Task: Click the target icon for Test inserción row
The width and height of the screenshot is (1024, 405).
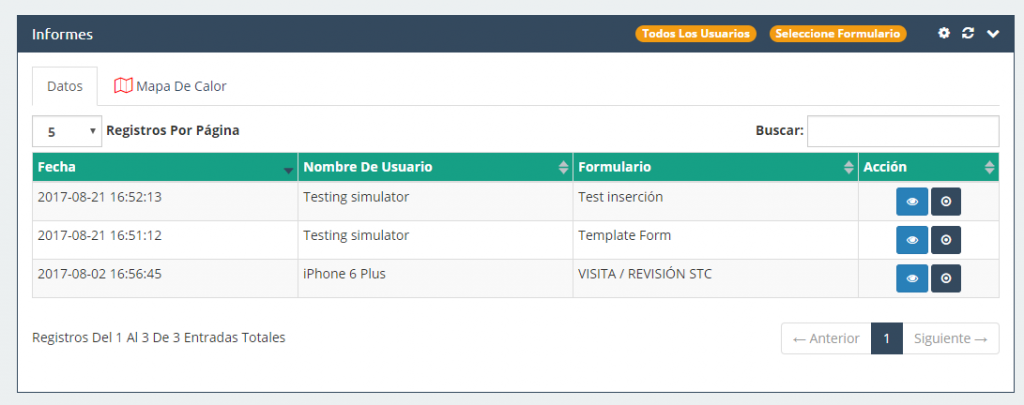Action: pos(946,202)
